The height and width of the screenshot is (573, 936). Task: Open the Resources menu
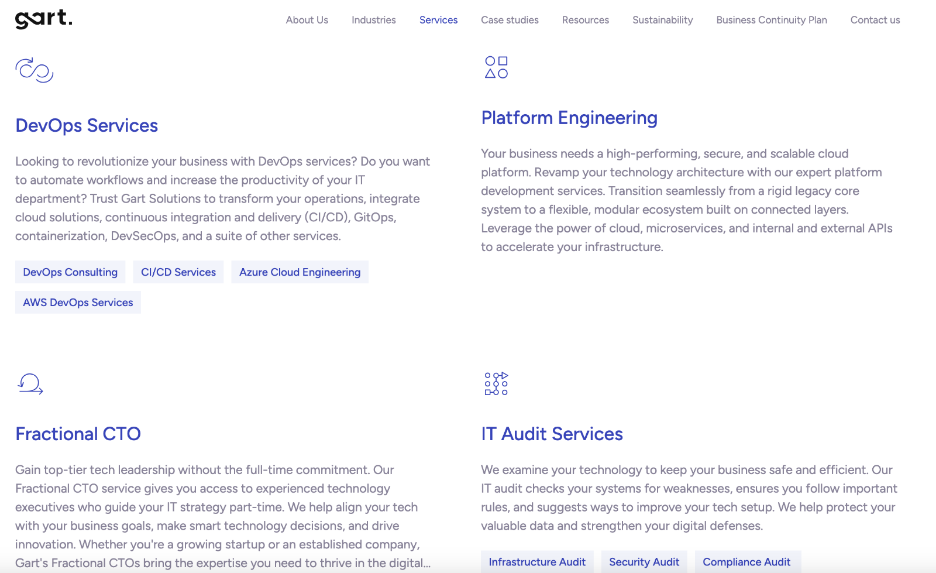(585, 20)
